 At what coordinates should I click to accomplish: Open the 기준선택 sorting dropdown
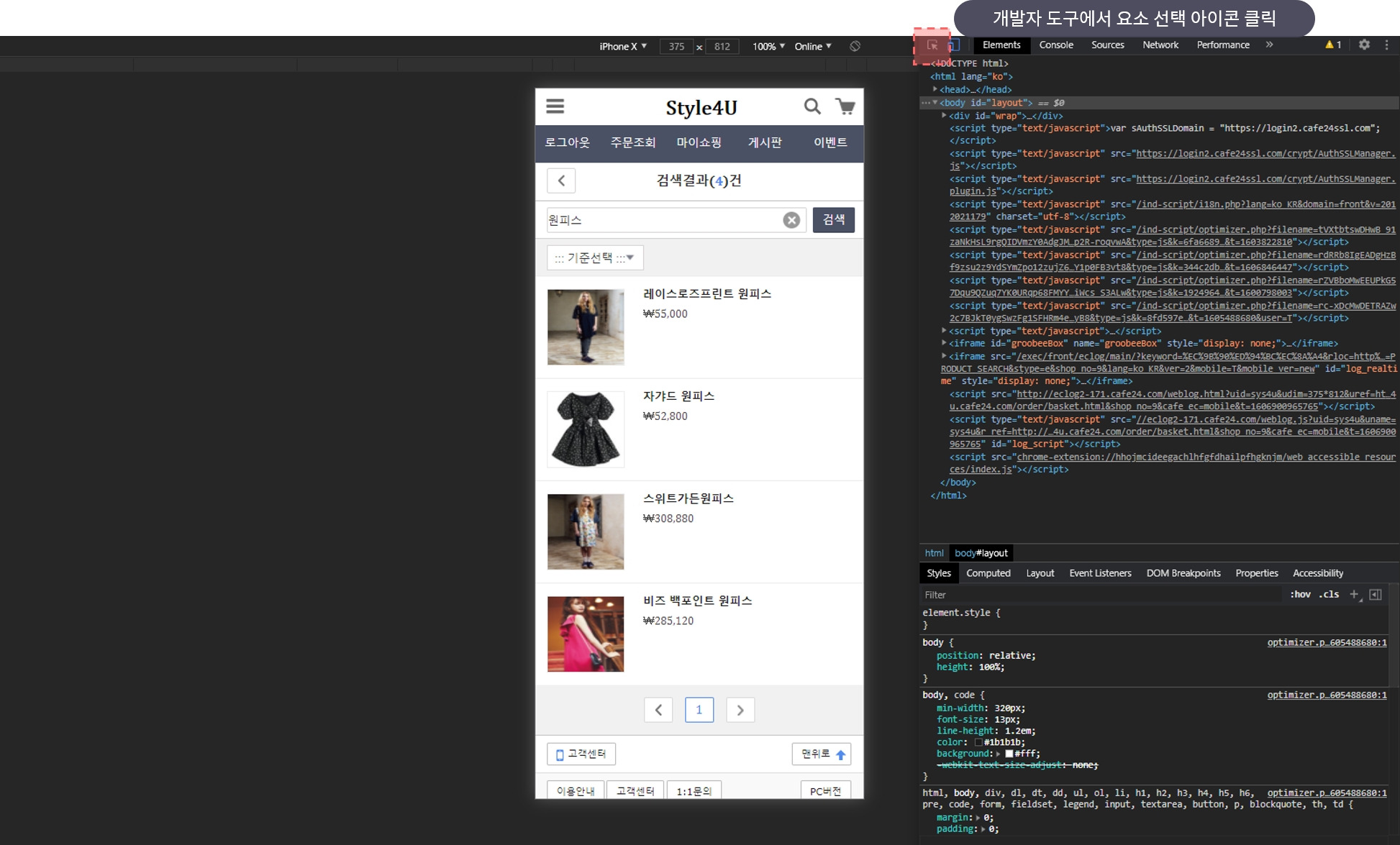595,257
